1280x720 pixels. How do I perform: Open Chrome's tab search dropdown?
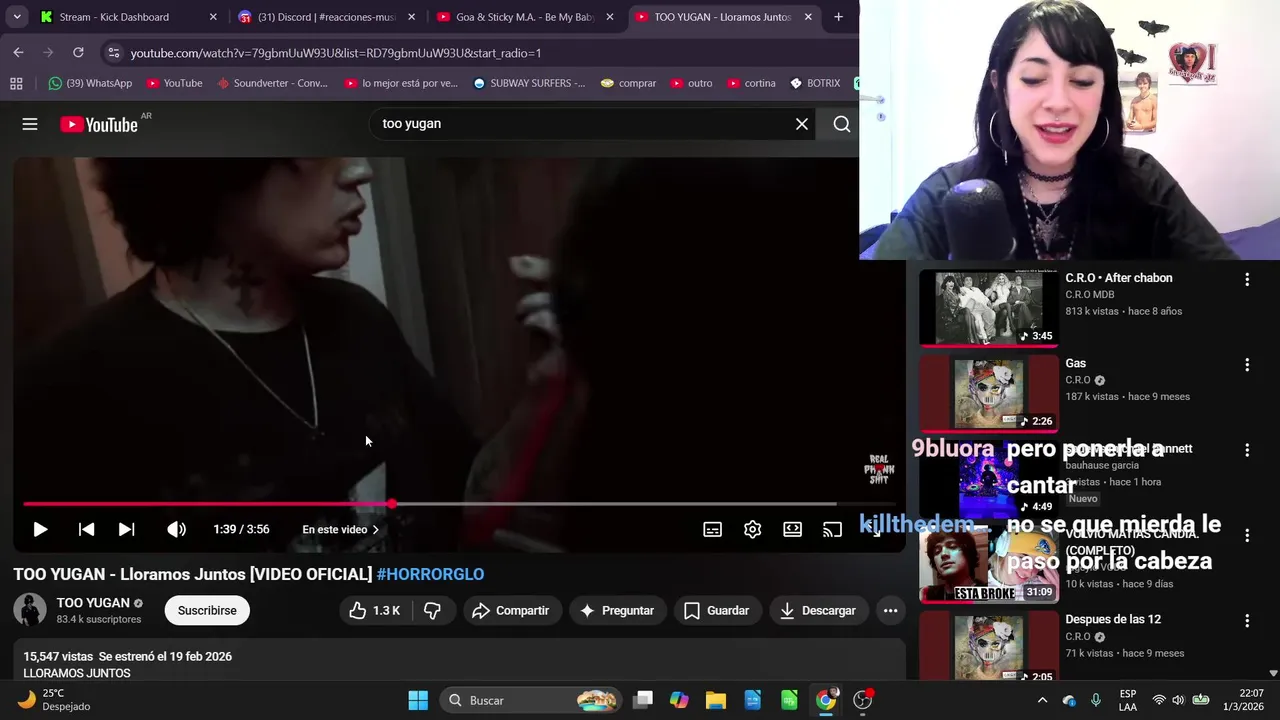point(17,17)
